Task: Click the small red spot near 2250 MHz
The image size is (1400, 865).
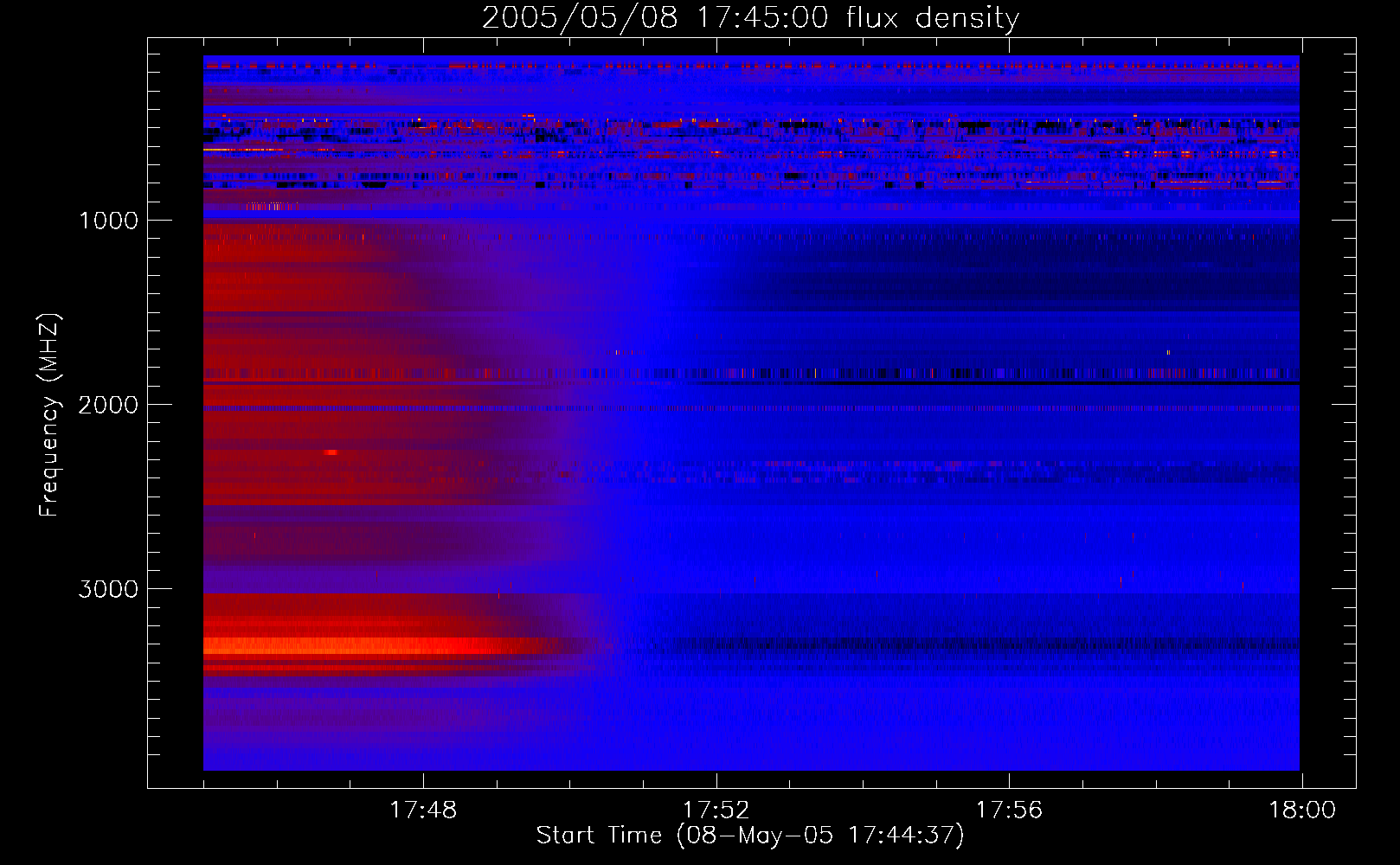Action: click(330, 452)
